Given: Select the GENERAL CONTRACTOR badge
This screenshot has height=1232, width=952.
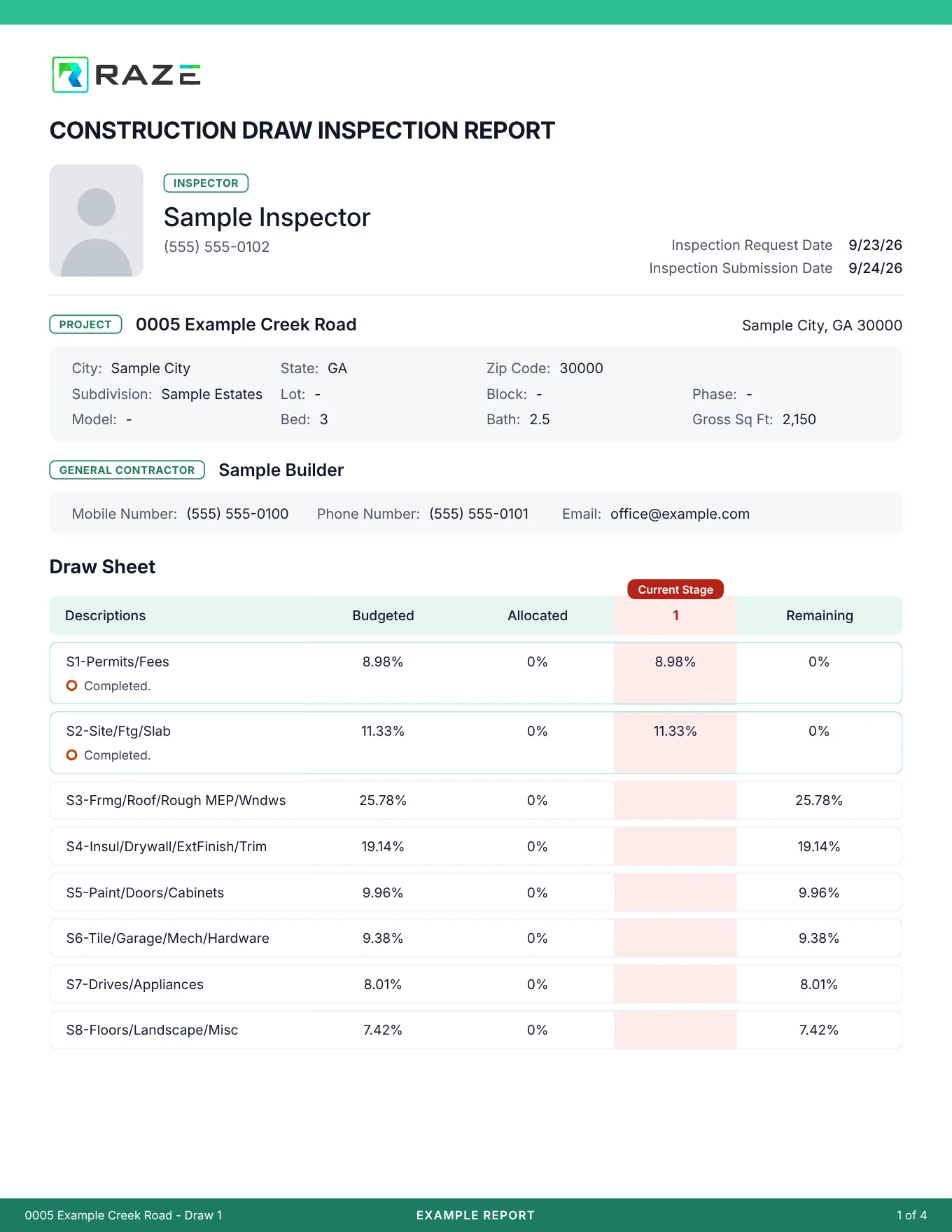Looking at the screenshot, I should pyautogui.click(x=127, y=470).
